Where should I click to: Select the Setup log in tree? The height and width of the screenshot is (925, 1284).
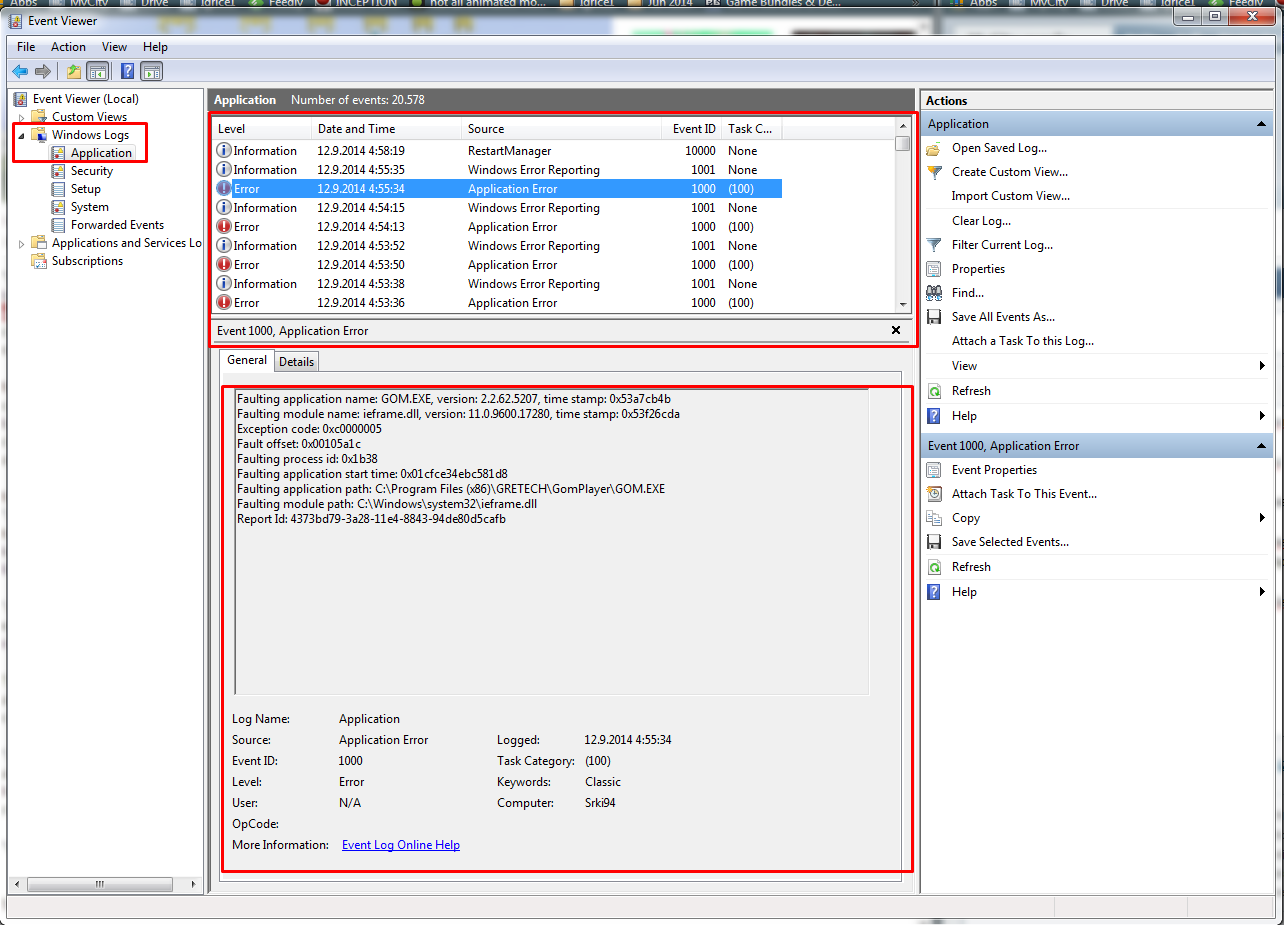[86, 189]
